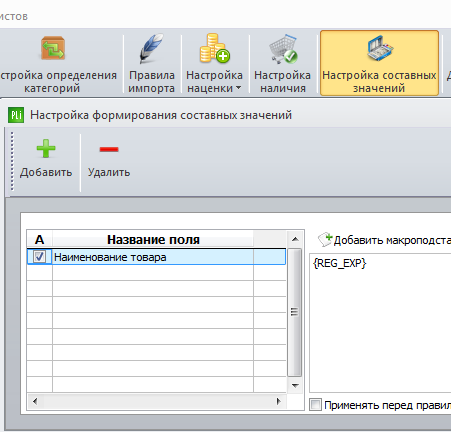Click the list scroll up arrow
451x432 pixels.
(295, 239)
